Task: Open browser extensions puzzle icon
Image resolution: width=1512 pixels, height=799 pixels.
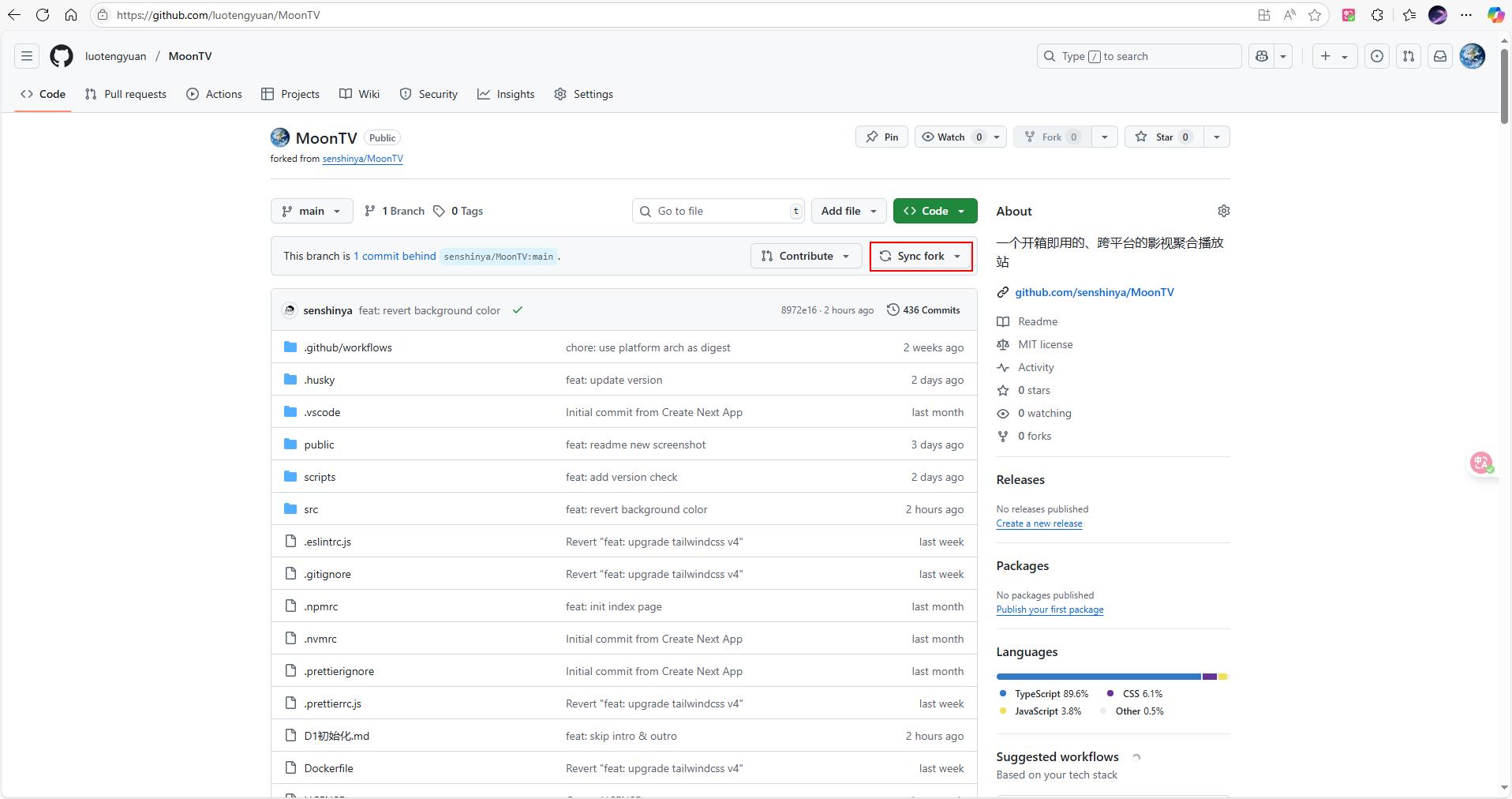Action: click(x=1378, y=15)
